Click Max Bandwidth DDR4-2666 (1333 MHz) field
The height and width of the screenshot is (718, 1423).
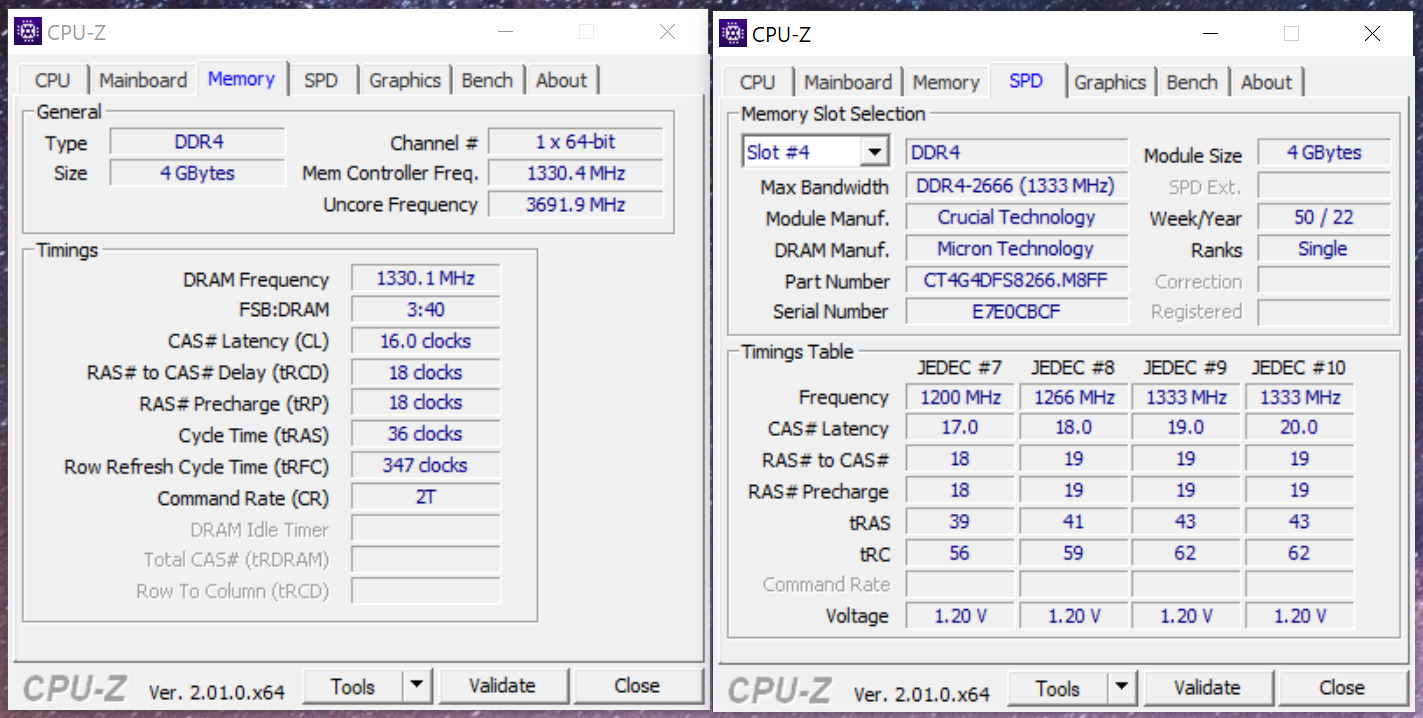[x=1016, y=186]
